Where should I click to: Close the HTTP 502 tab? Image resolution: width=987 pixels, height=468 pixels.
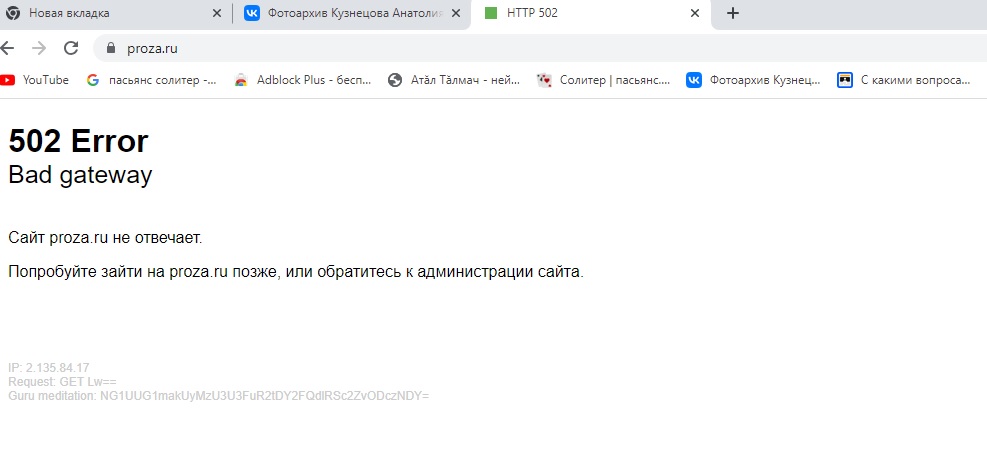coord(695,13)
